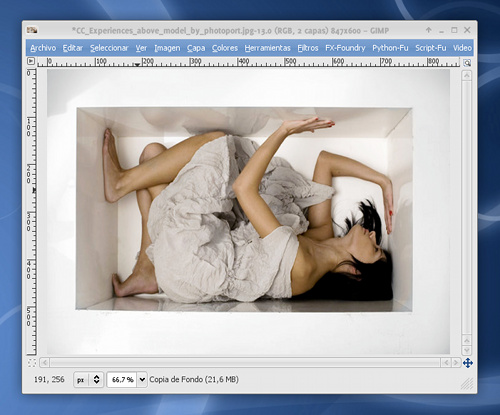This screenshot has width=500, height=415.
Task: Open the Python-Fu menu
Action: pyautogui.click(x=390, y=48)
